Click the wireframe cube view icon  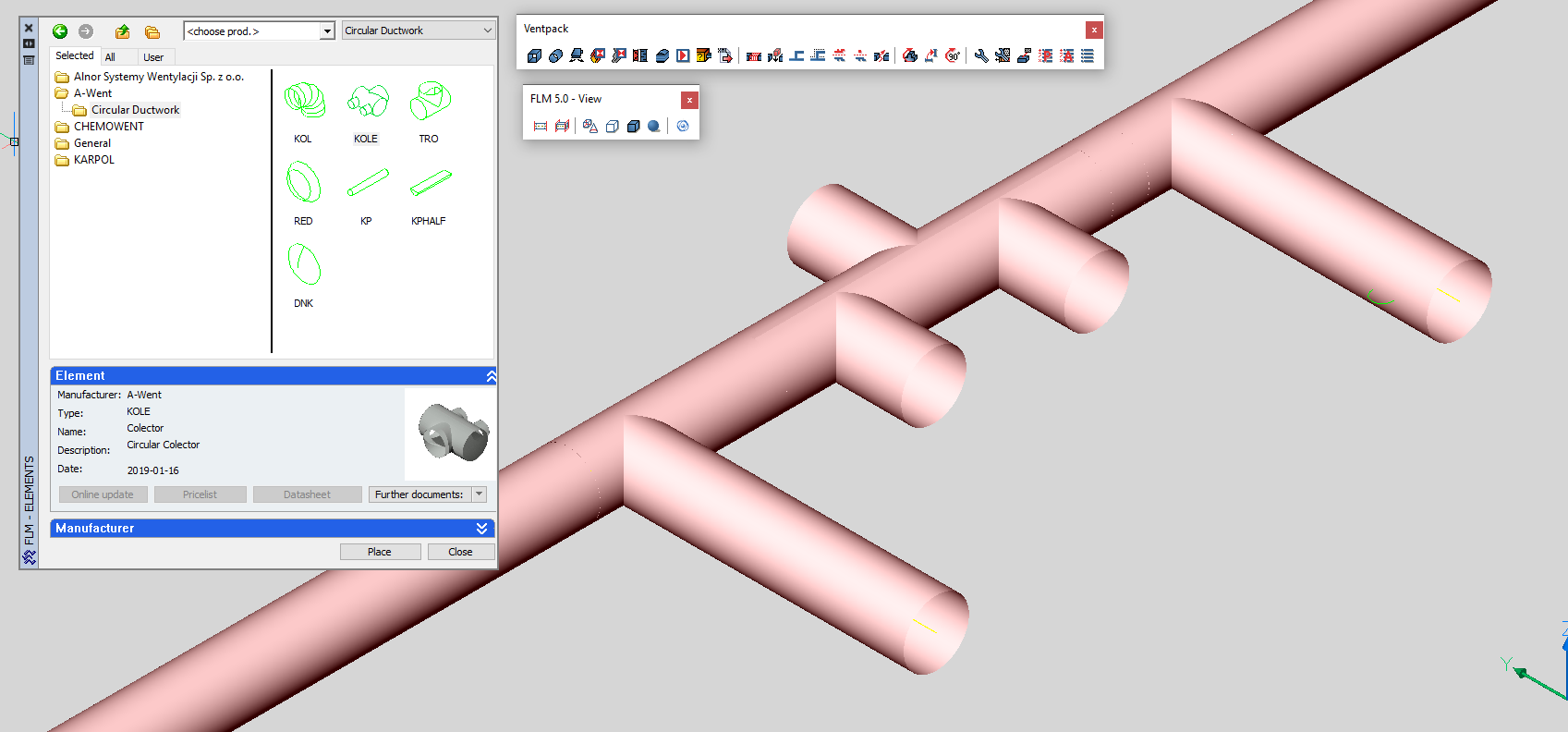[x=612, y=127]
